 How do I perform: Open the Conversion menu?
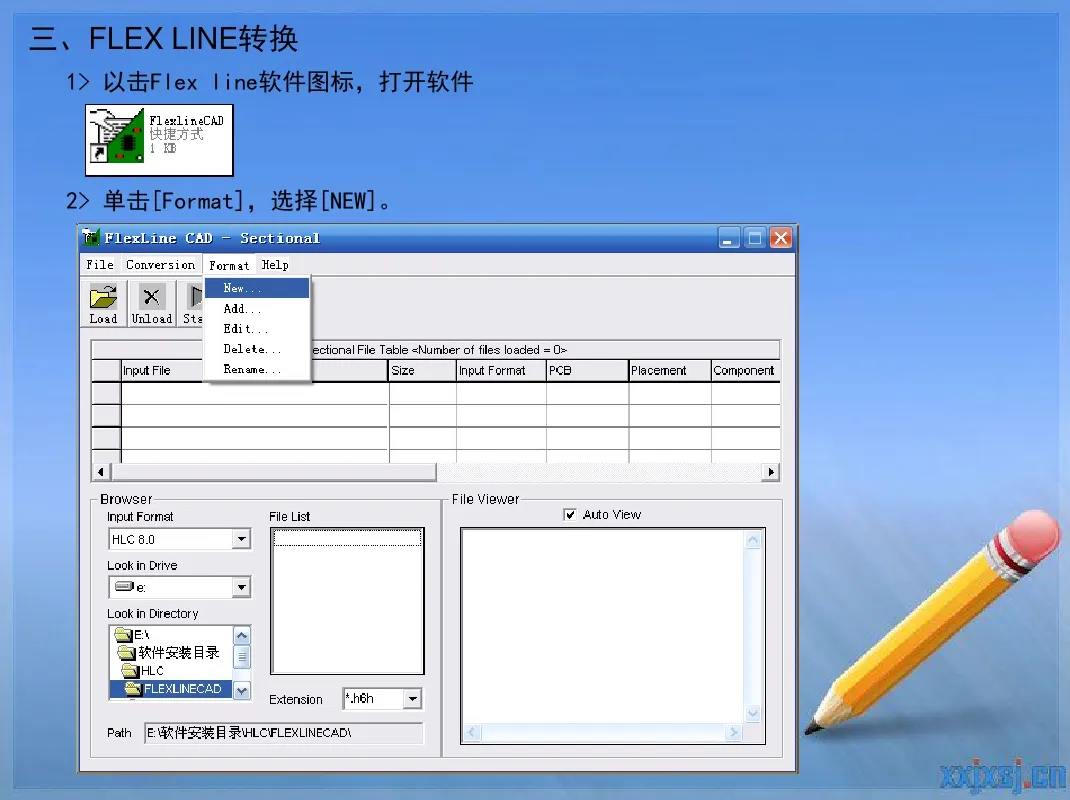[x=160, y=265]
